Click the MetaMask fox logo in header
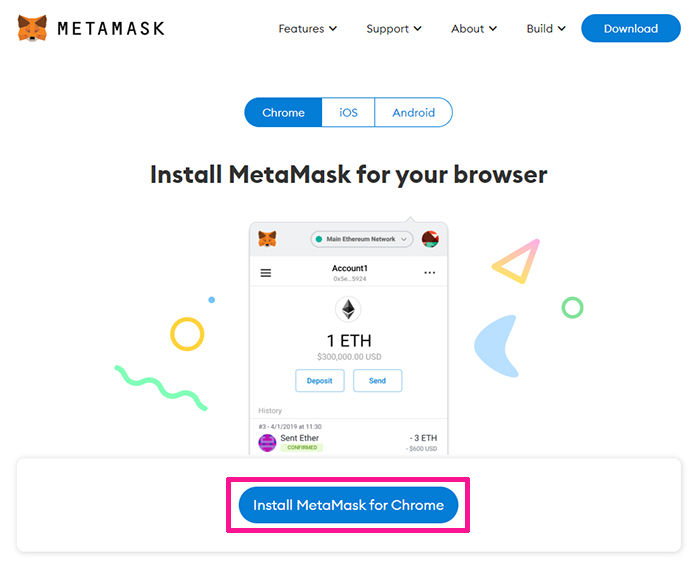 (x=32, y=28)
